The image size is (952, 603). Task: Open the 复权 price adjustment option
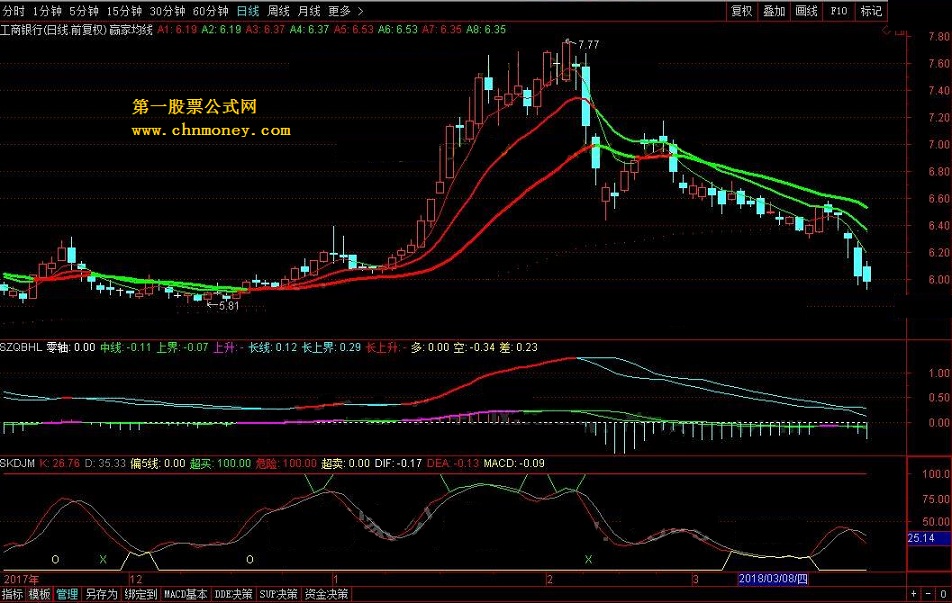pos(741,10)
